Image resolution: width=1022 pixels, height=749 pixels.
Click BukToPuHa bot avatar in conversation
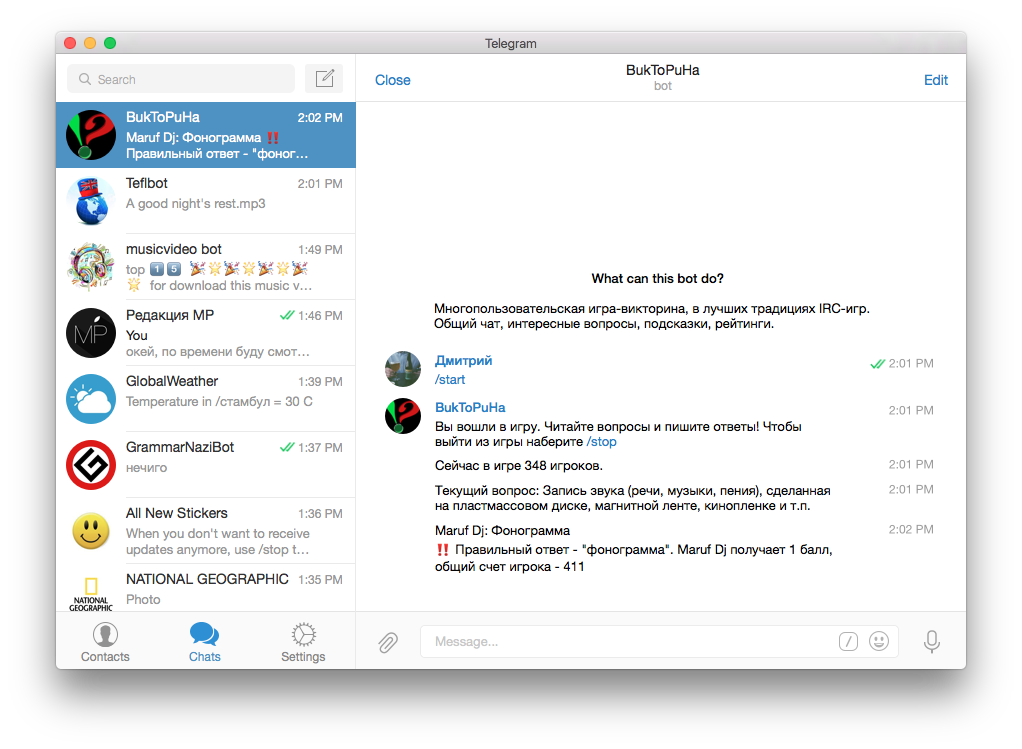click(x=403, y=416)
